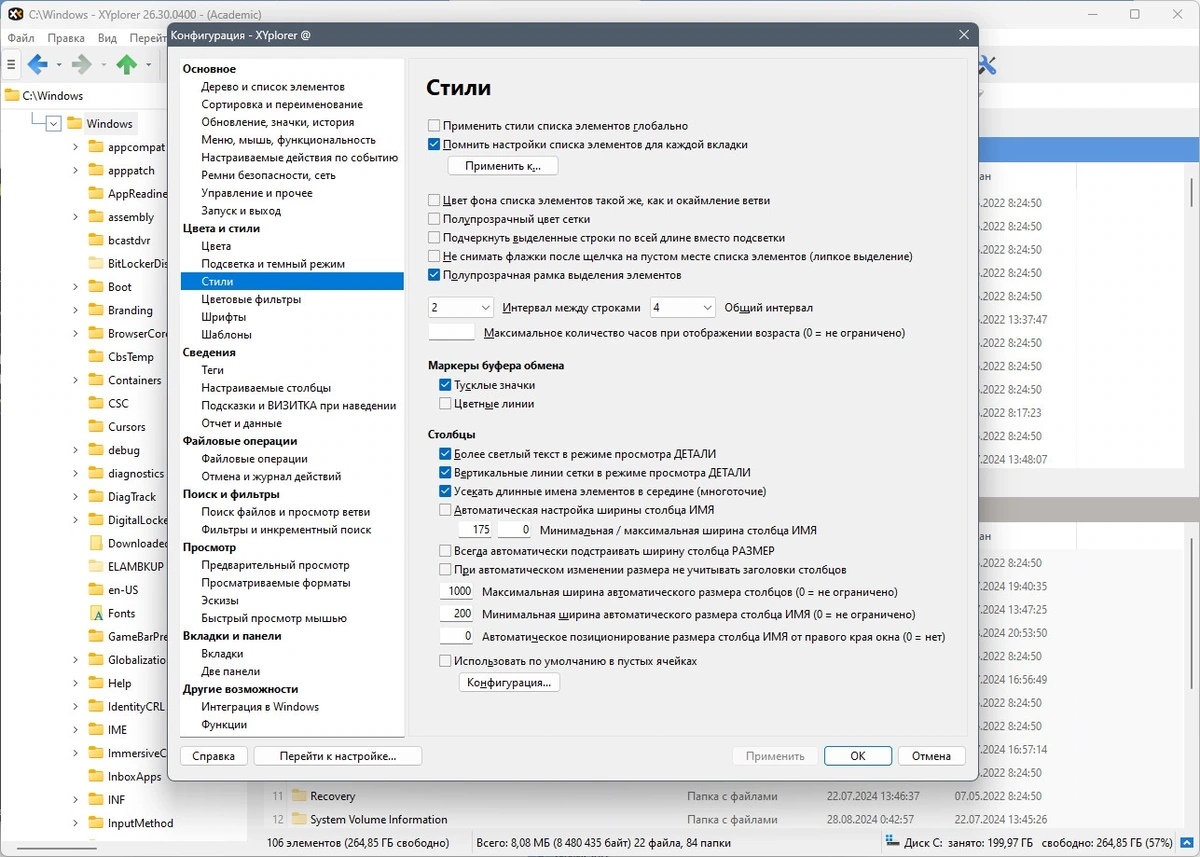This screenshot has width=1200, height=857.
Task: Enable 'Применить стили списка элементов глобально' checkbox
Action: (434, 126)
